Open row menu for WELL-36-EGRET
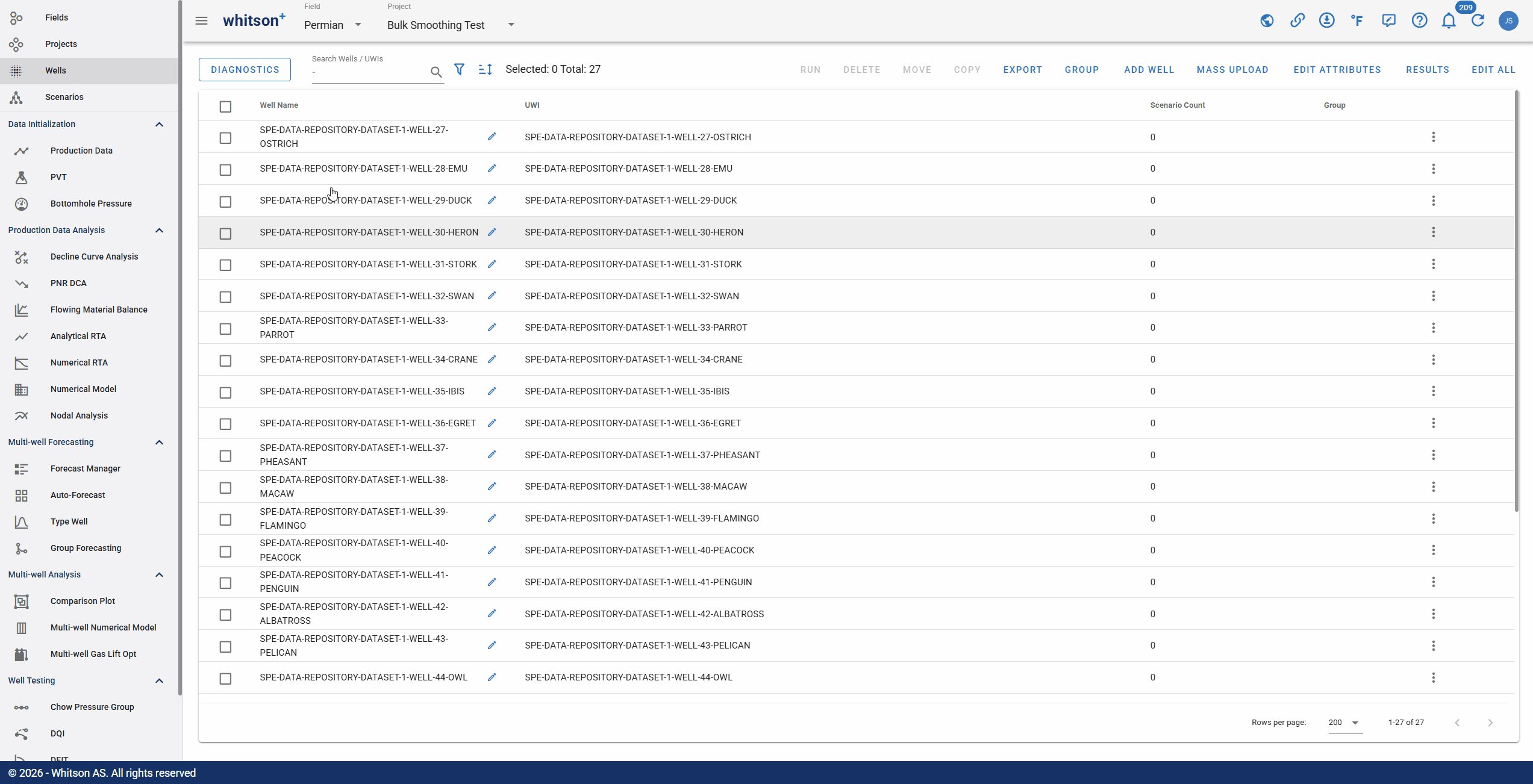The width and height of the screenshot is (1533, 784). point(1434,423)
